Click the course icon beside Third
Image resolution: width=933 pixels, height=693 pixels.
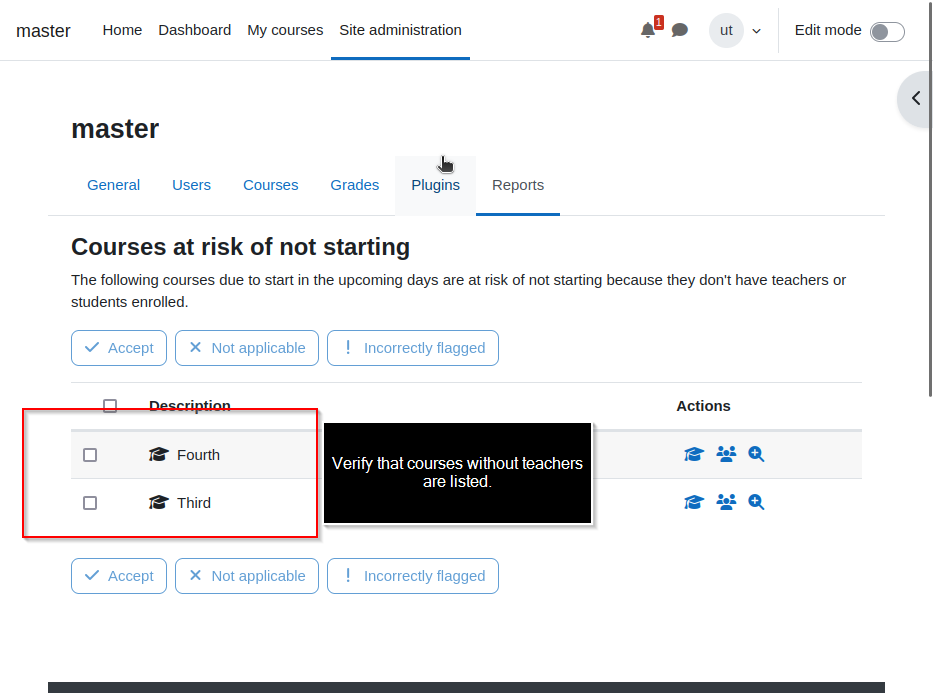(x=158, y=503)
